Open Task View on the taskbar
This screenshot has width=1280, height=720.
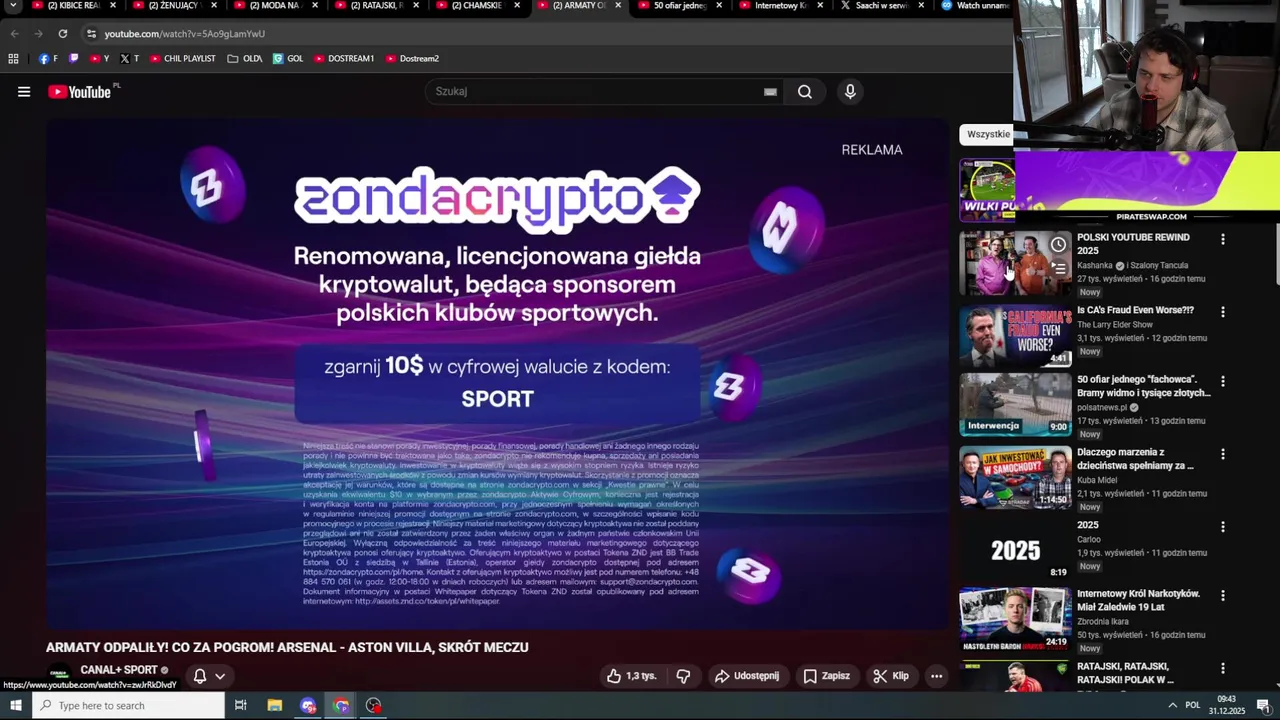(x=241, y=706)
